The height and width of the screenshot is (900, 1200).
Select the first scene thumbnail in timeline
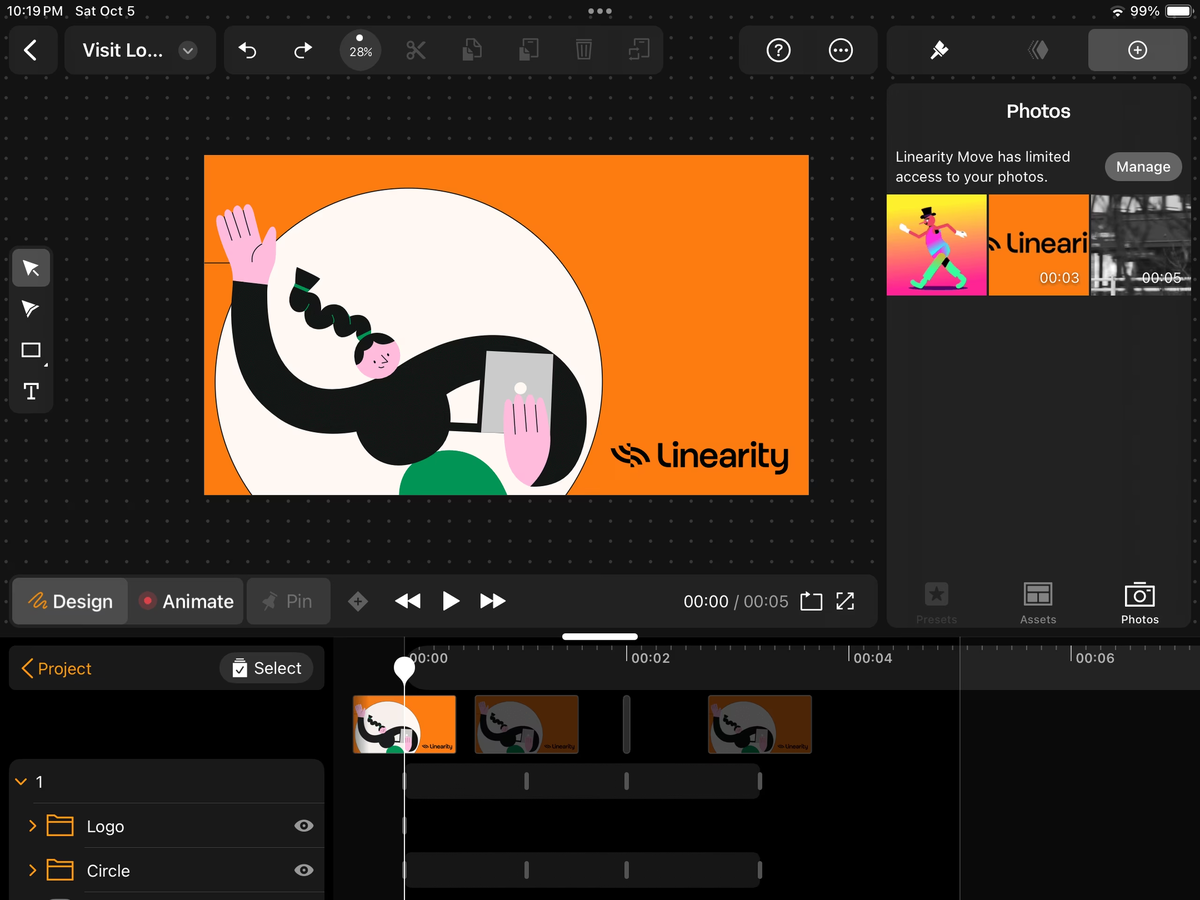405,725
